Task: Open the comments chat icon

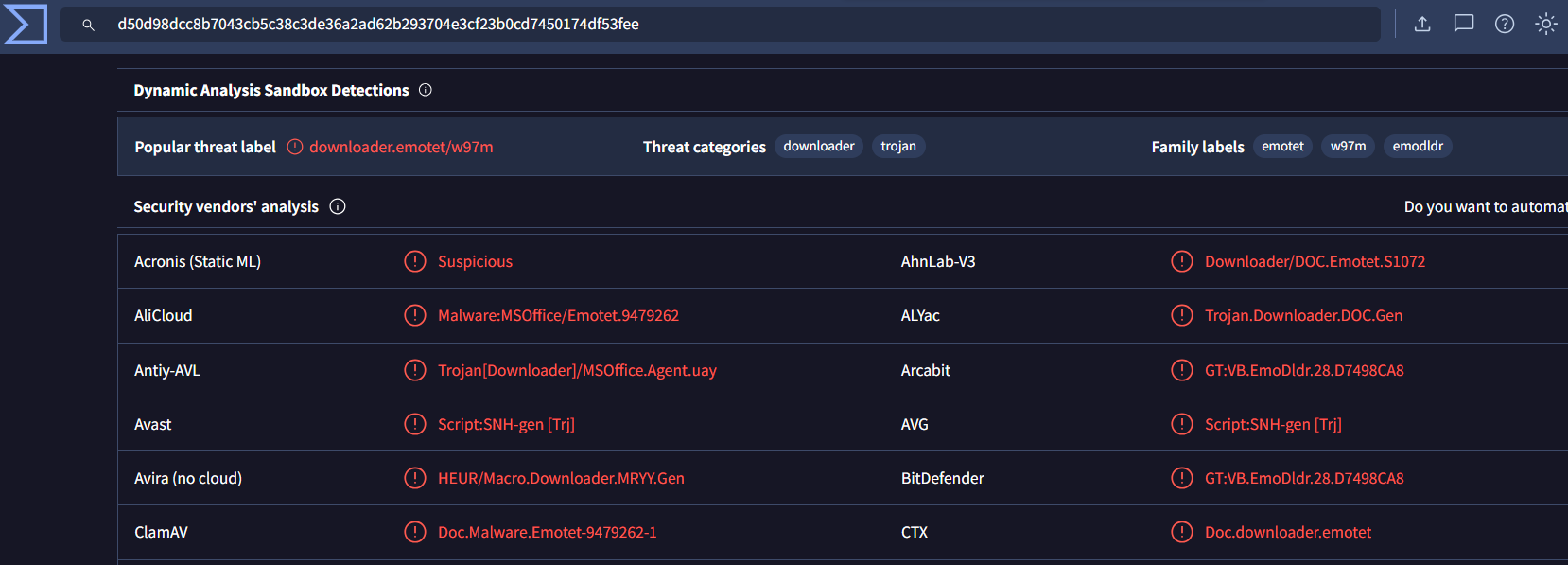Action: tap(1464, 25)
